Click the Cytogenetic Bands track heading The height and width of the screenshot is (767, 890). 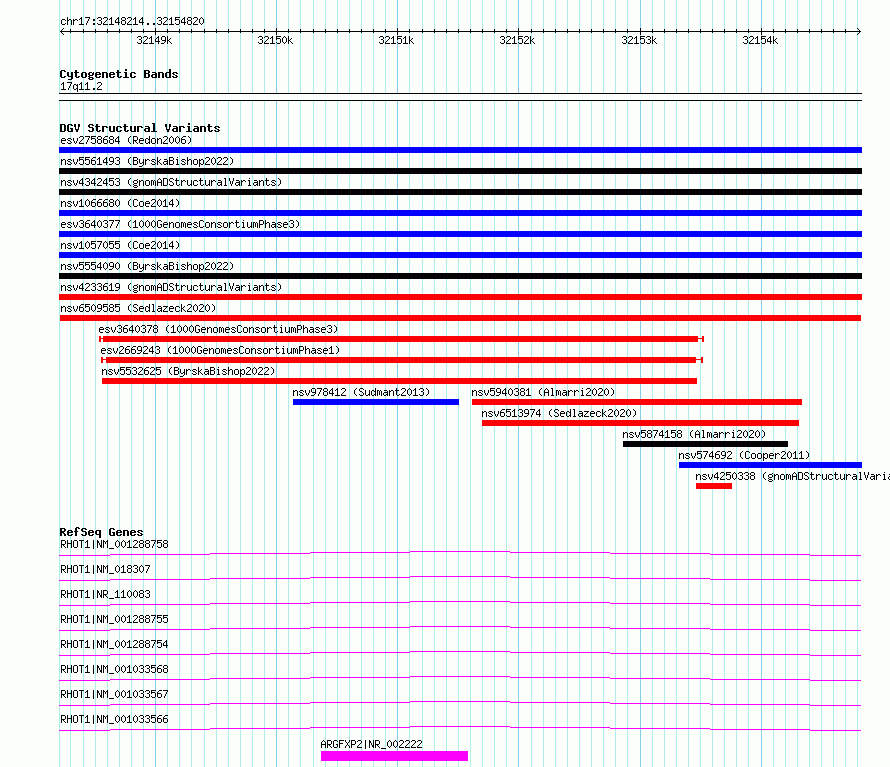click(x=119, y=74)
